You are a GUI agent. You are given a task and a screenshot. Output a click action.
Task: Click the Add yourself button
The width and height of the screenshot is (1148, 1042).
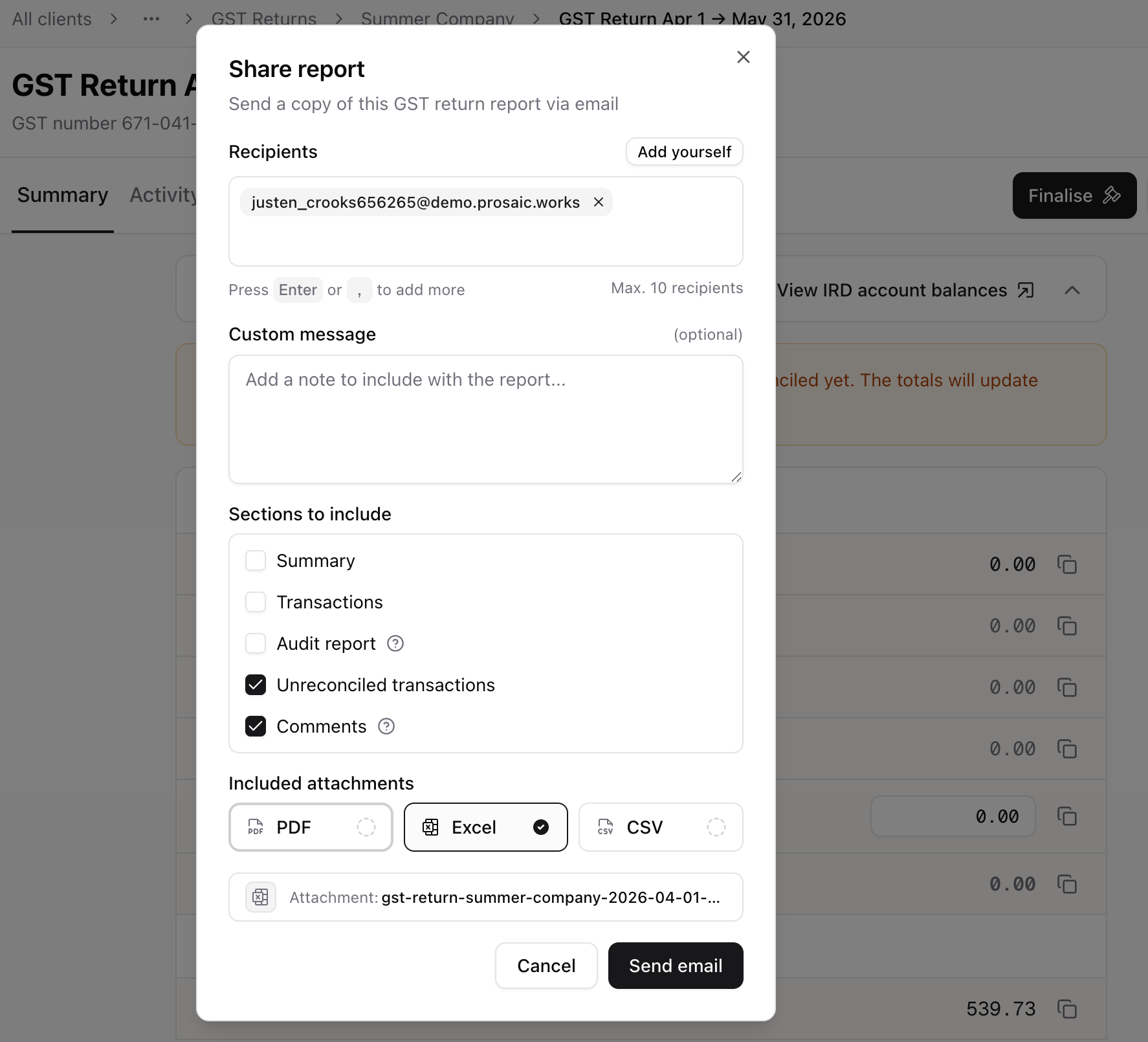coord(685,151)
